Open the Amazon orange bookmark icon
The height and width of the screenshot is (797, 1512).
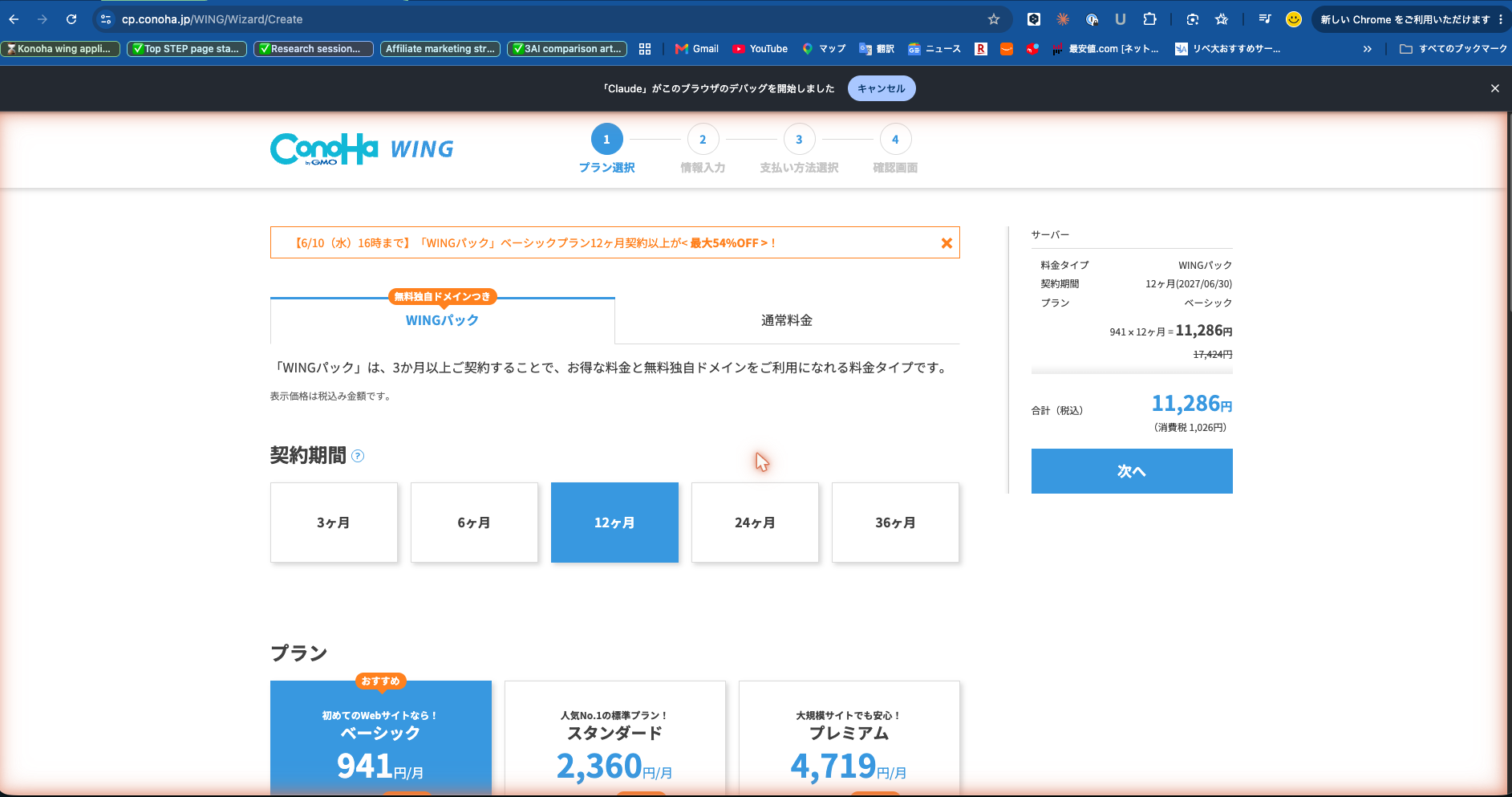click(1007, 49)
